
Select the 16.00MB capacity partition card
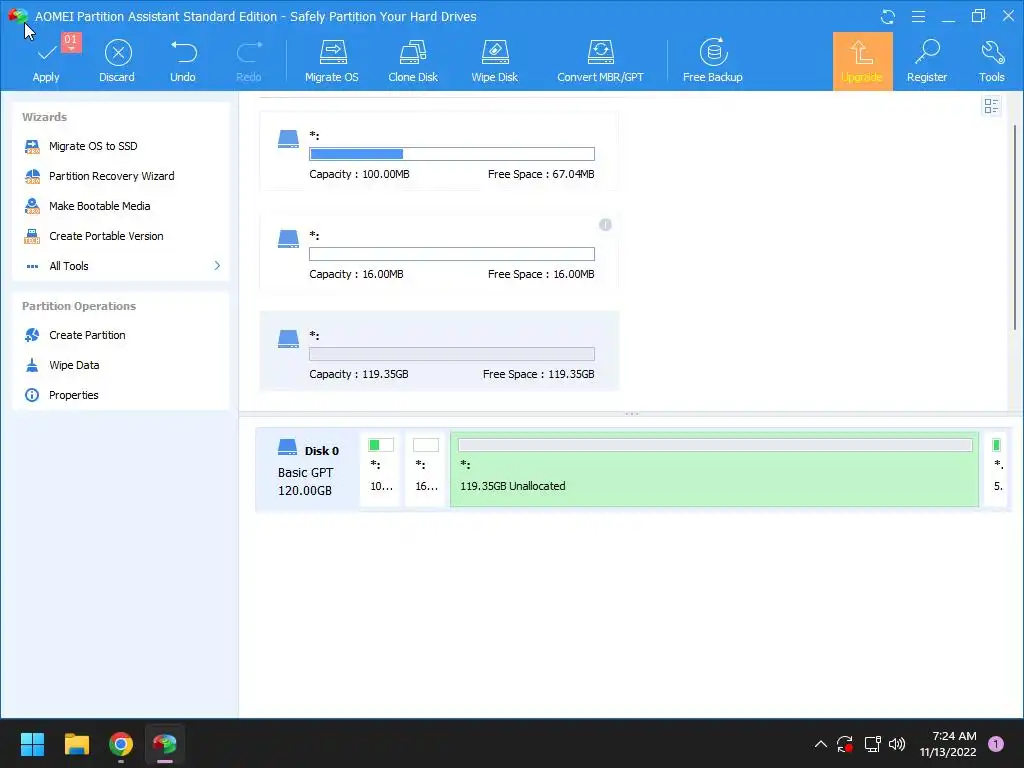click(x=439, y=251)
